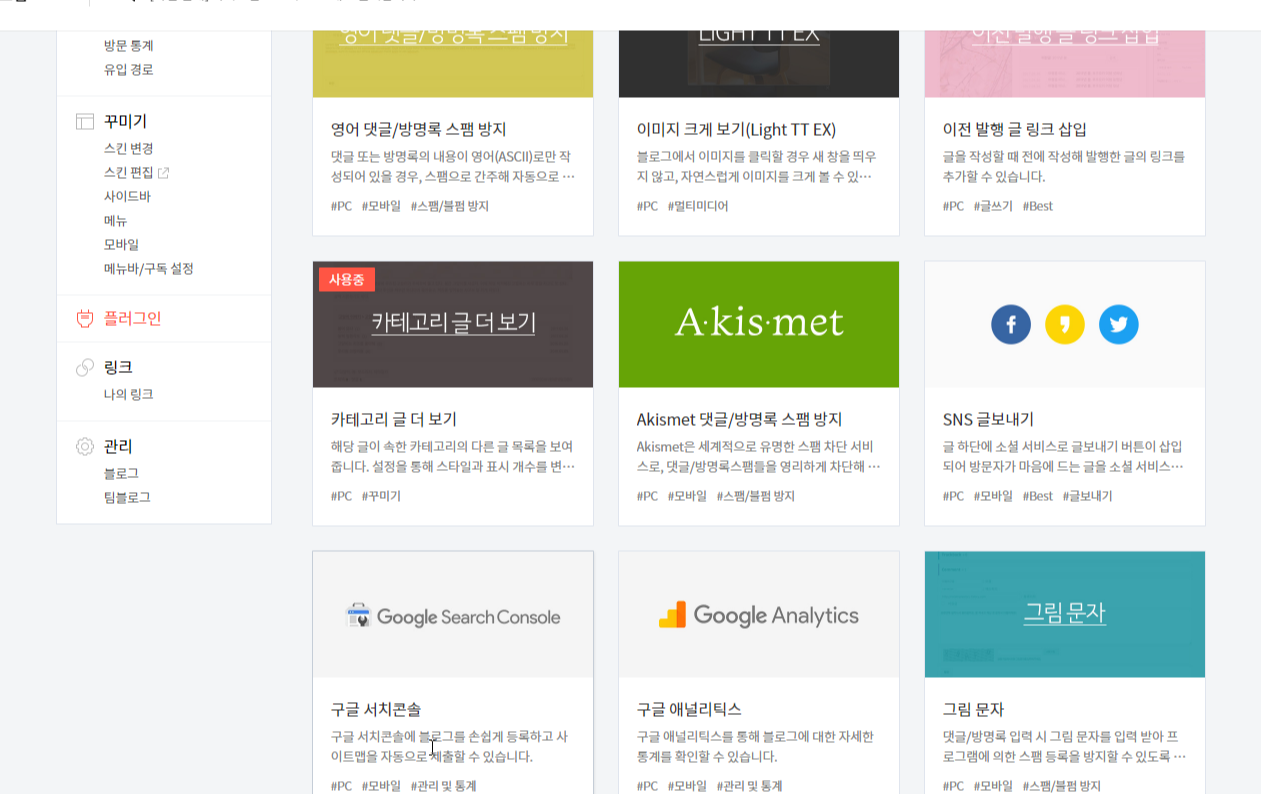1261x794 pixels.
Task: Click title 이미지 크게 보기(Light TT EX)
Action: (736, 130)
